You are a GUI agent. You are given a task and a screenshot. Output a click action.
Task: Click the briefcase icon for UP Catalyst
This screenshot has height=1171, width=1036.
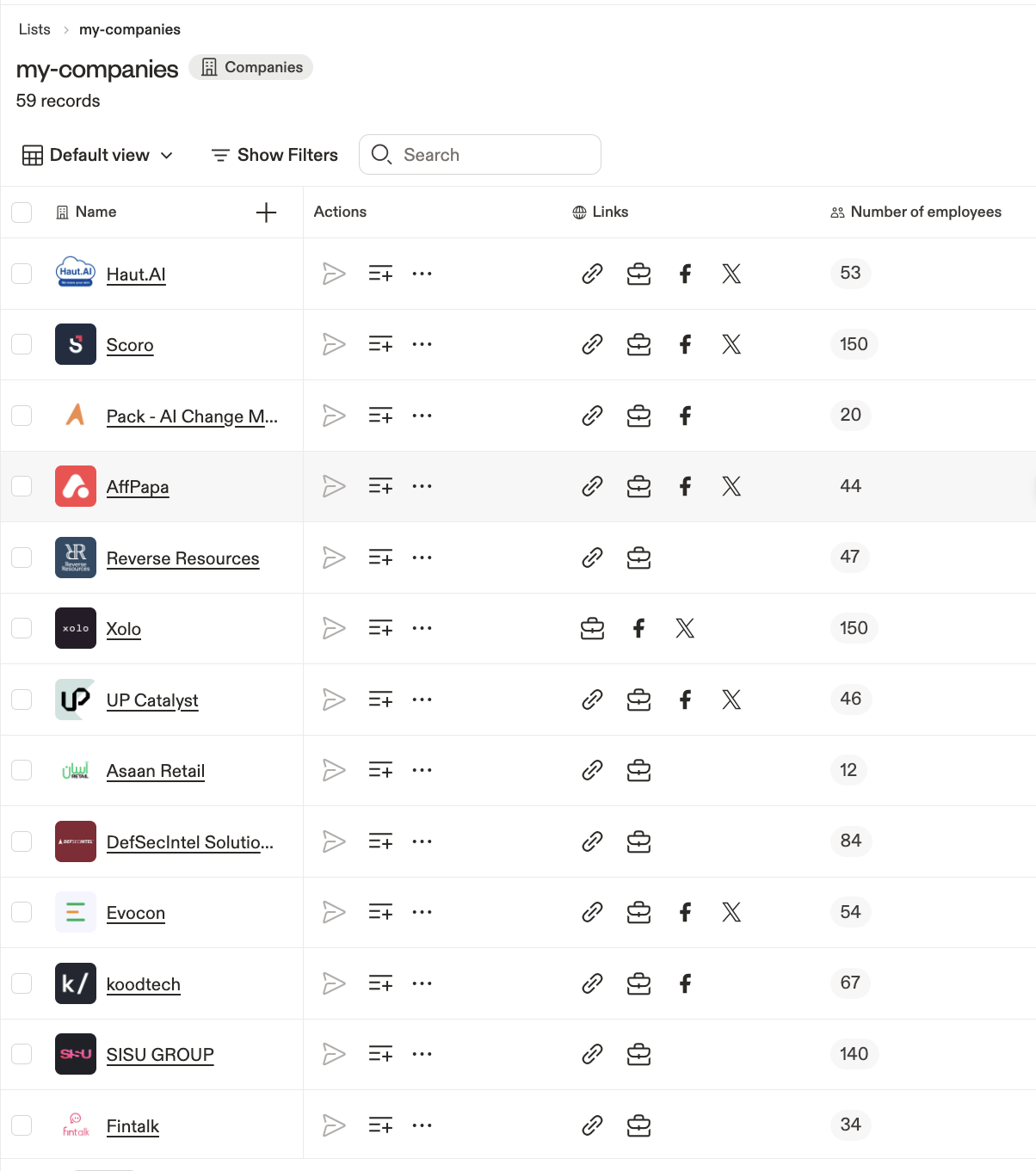(x=638, y=700)
